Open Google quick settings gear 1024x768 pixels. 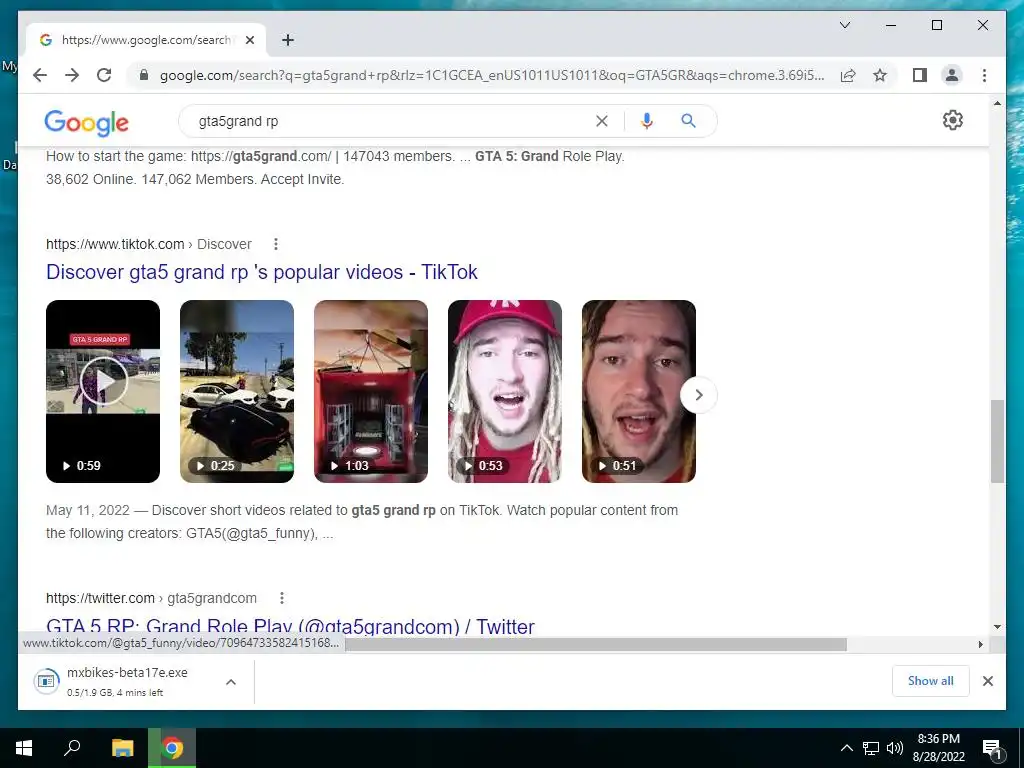coord(953,120)
